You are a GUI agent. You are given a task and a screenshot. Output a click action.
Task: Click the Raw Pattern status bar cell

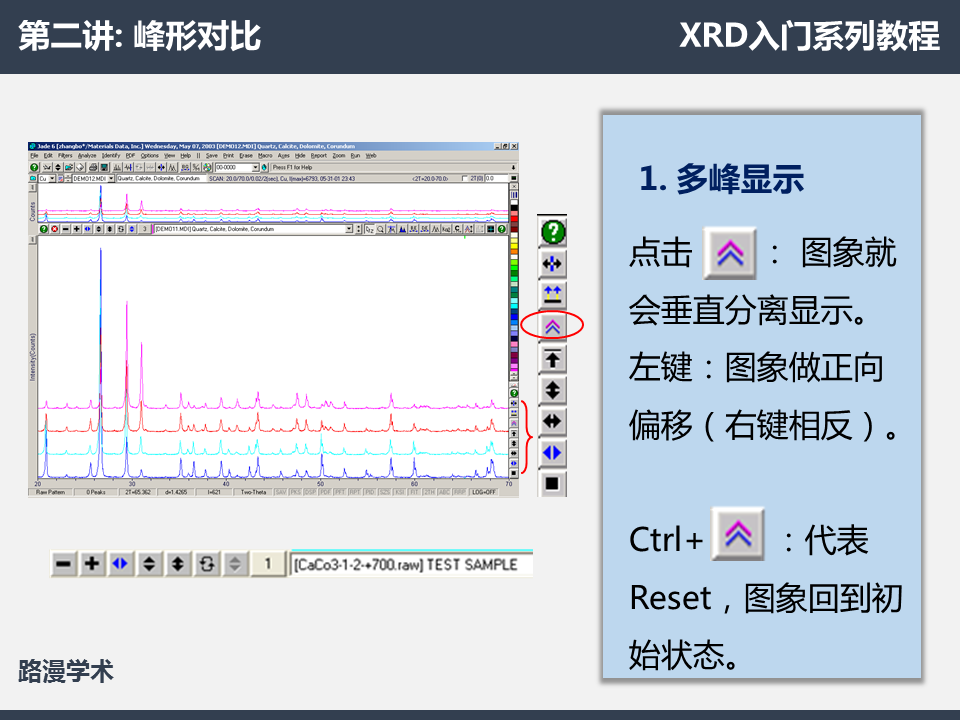pos(51,492)
